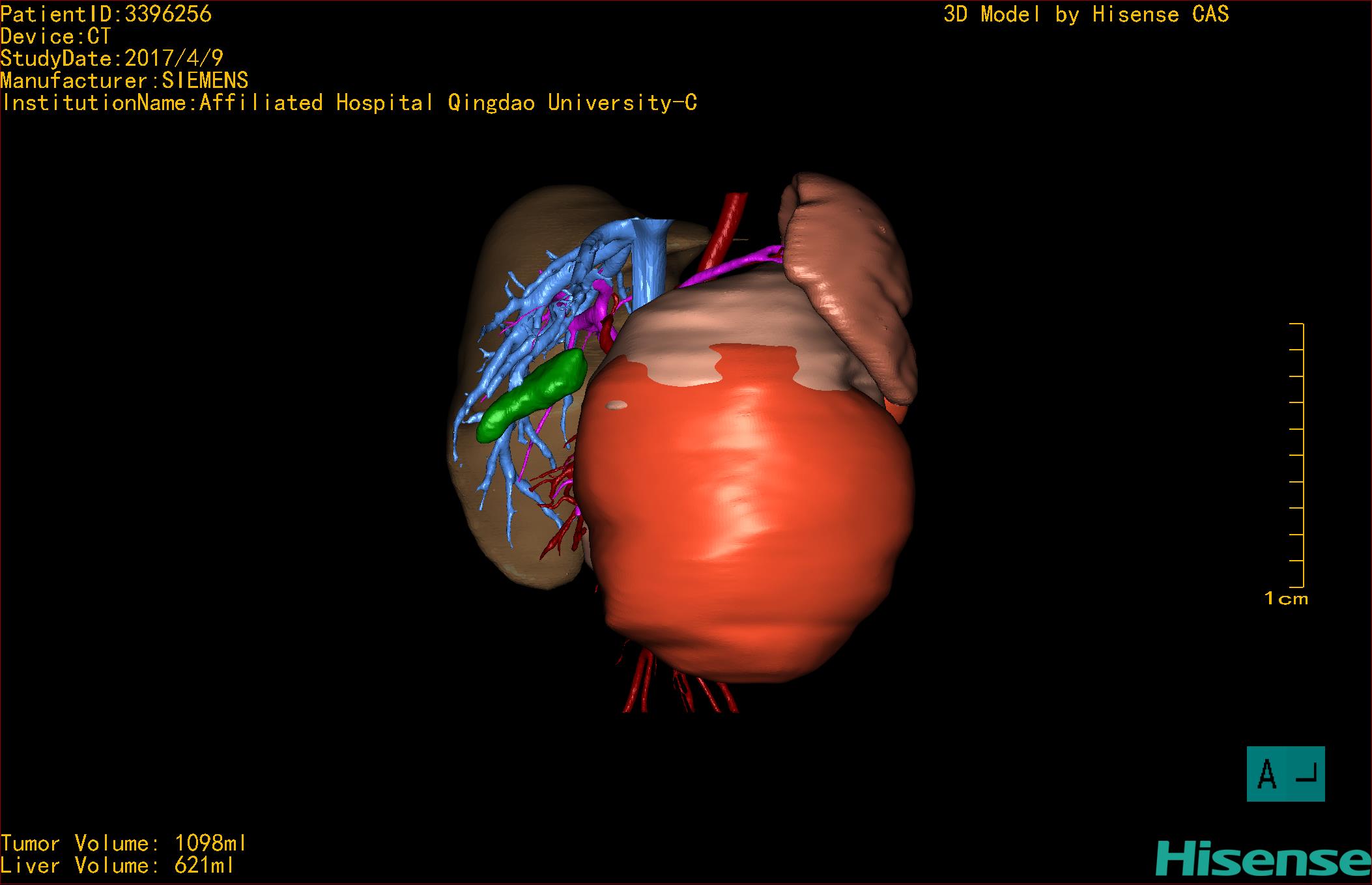Click the InstitutionName overlay text

pos(349,103)
